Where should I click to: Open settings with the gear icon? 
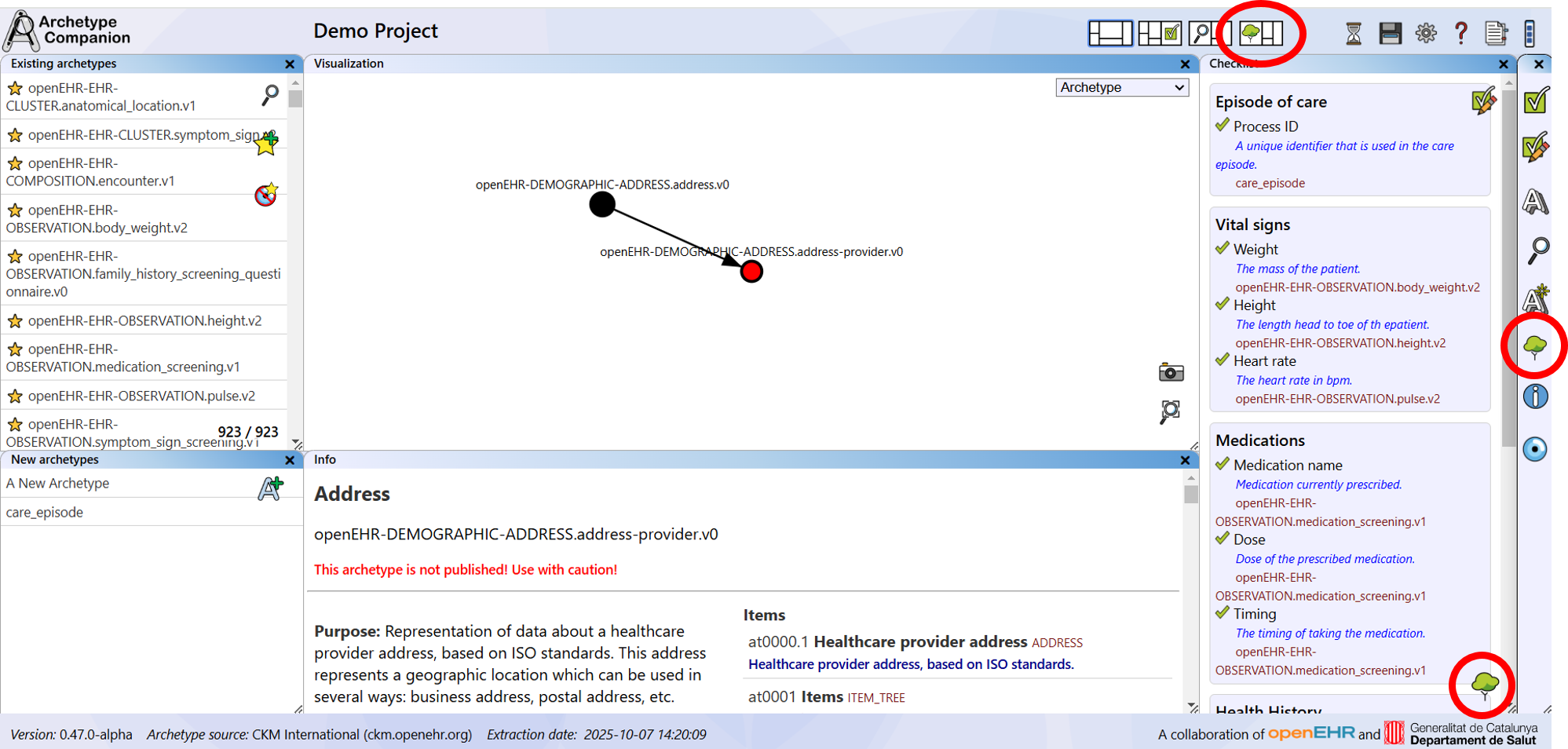coord(1426,33)
